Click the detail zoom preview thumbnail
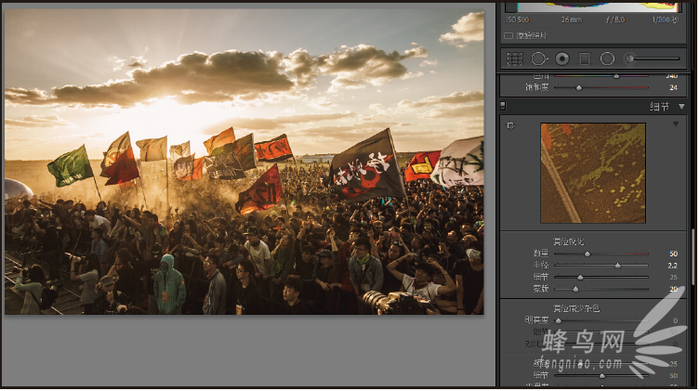This screenshot has width=700, height=391. tap(593, 173)
